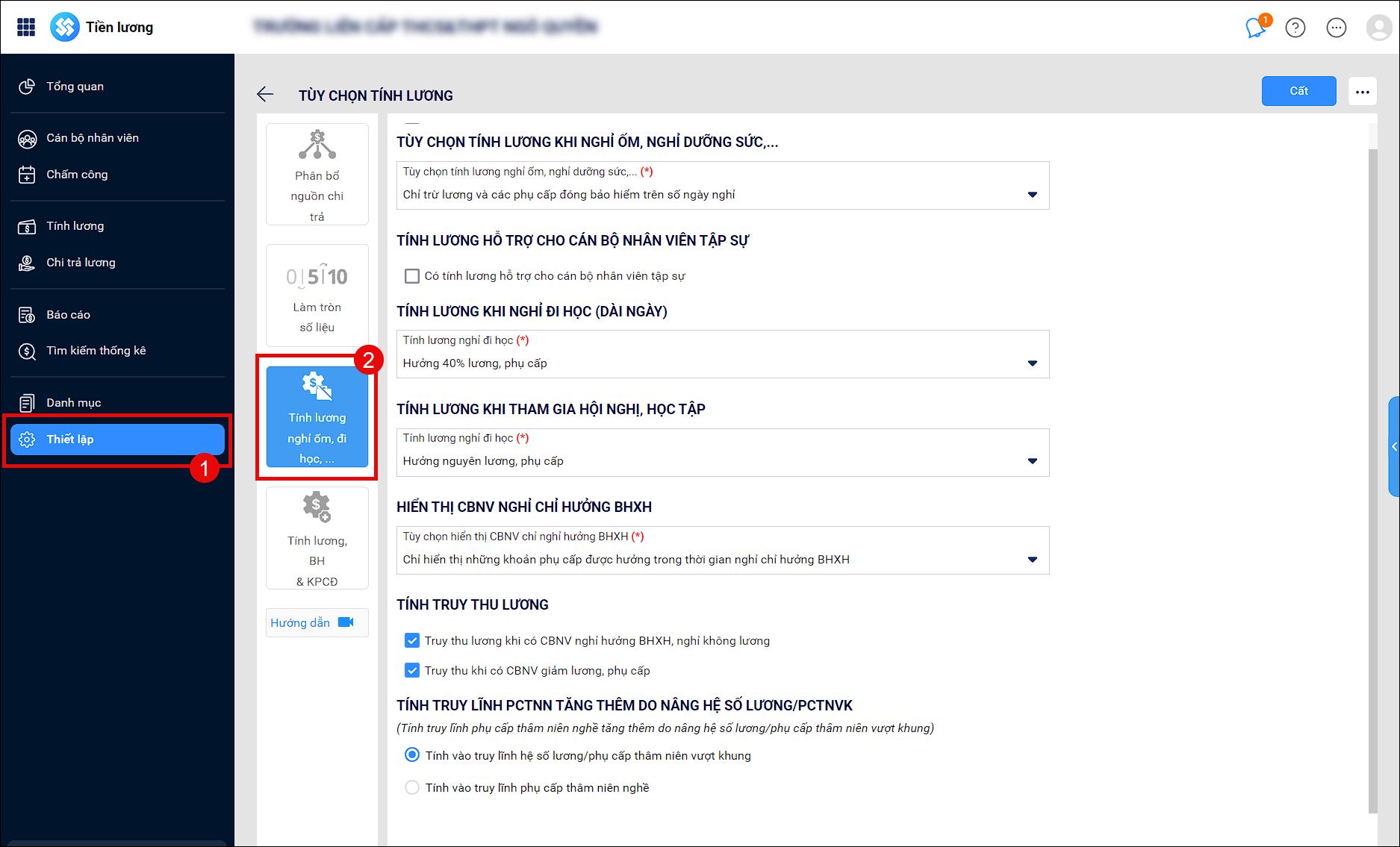Open Chấm công menu item
This screenshot has width=1400, height=847.
coord(117,175)
